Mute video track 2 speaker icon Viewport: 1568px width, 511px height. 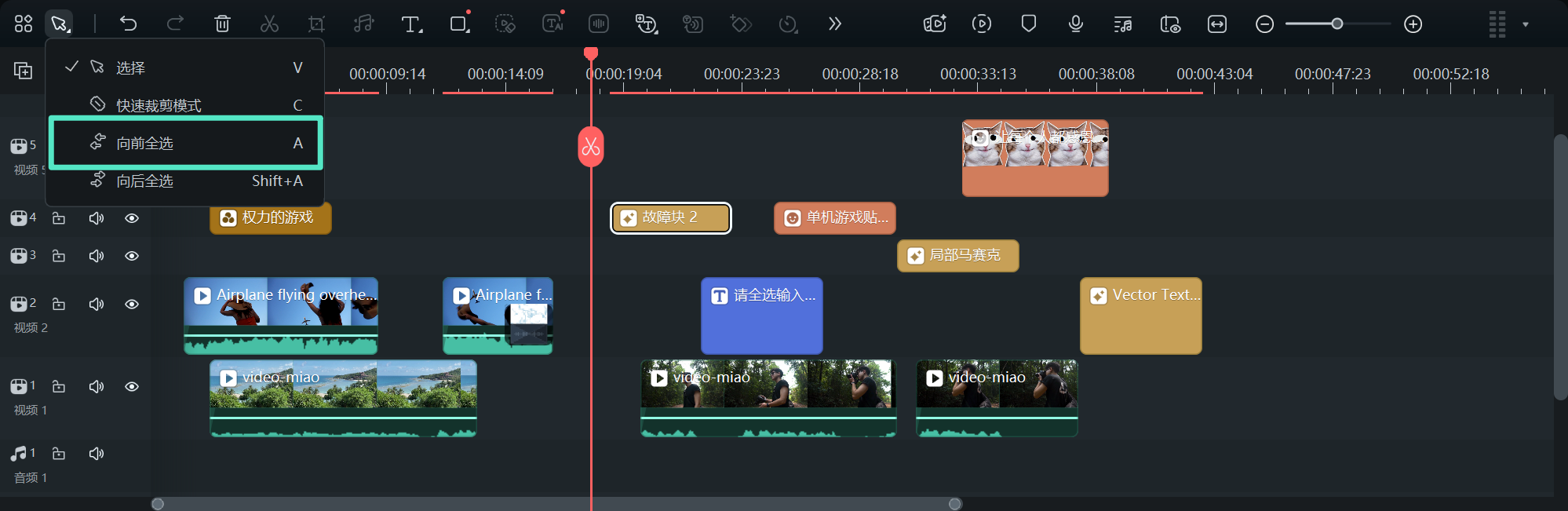[x=97, y=304]
